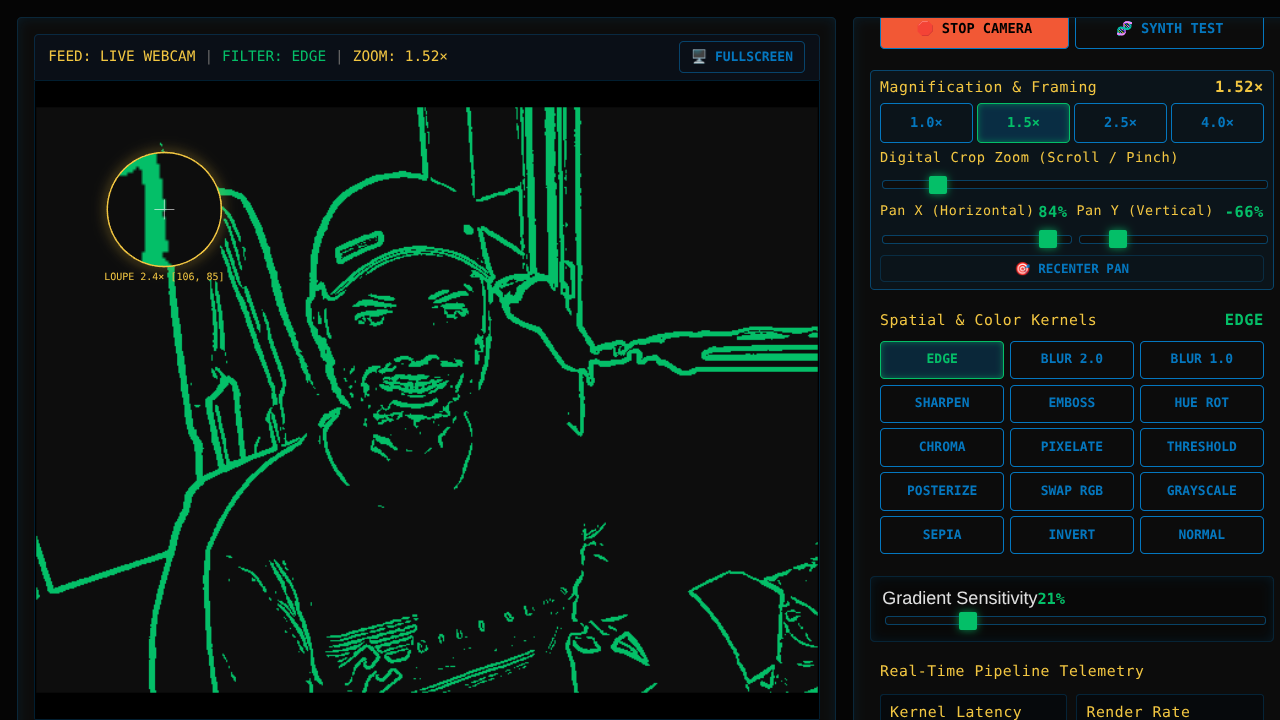Screen dimensions: 1280x720
Task: Click the 'FEED: LIVE WEBCAM' status text
Action: click(x=122, y=56)
